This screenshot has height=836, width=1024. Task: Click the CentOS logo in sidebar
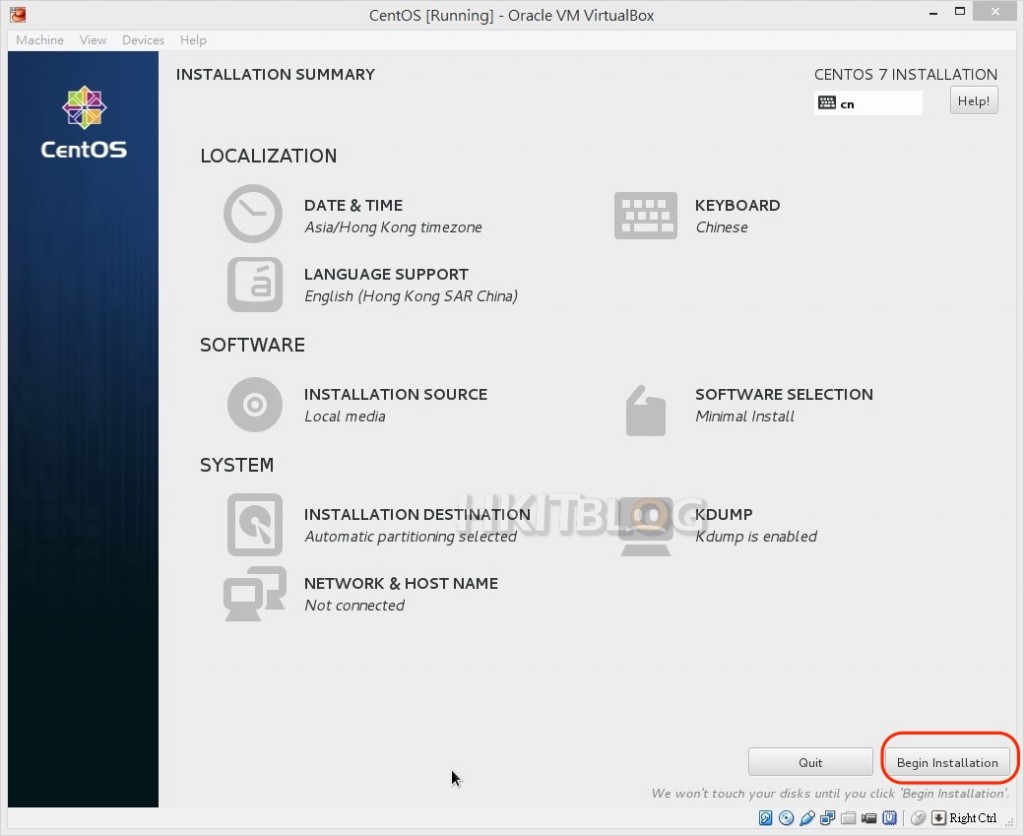coord(84,123)
